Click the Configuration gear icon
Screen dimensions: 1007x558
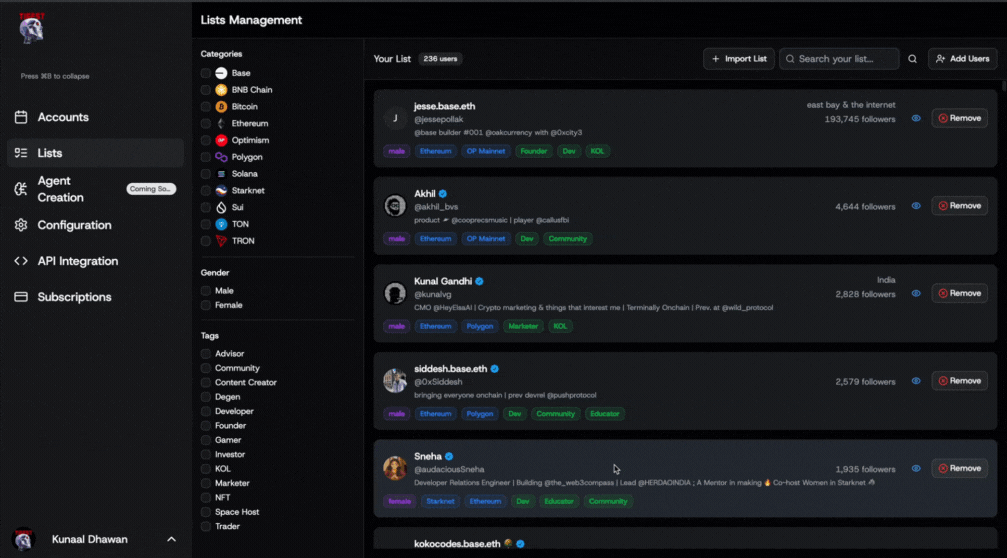coord(21,225)
